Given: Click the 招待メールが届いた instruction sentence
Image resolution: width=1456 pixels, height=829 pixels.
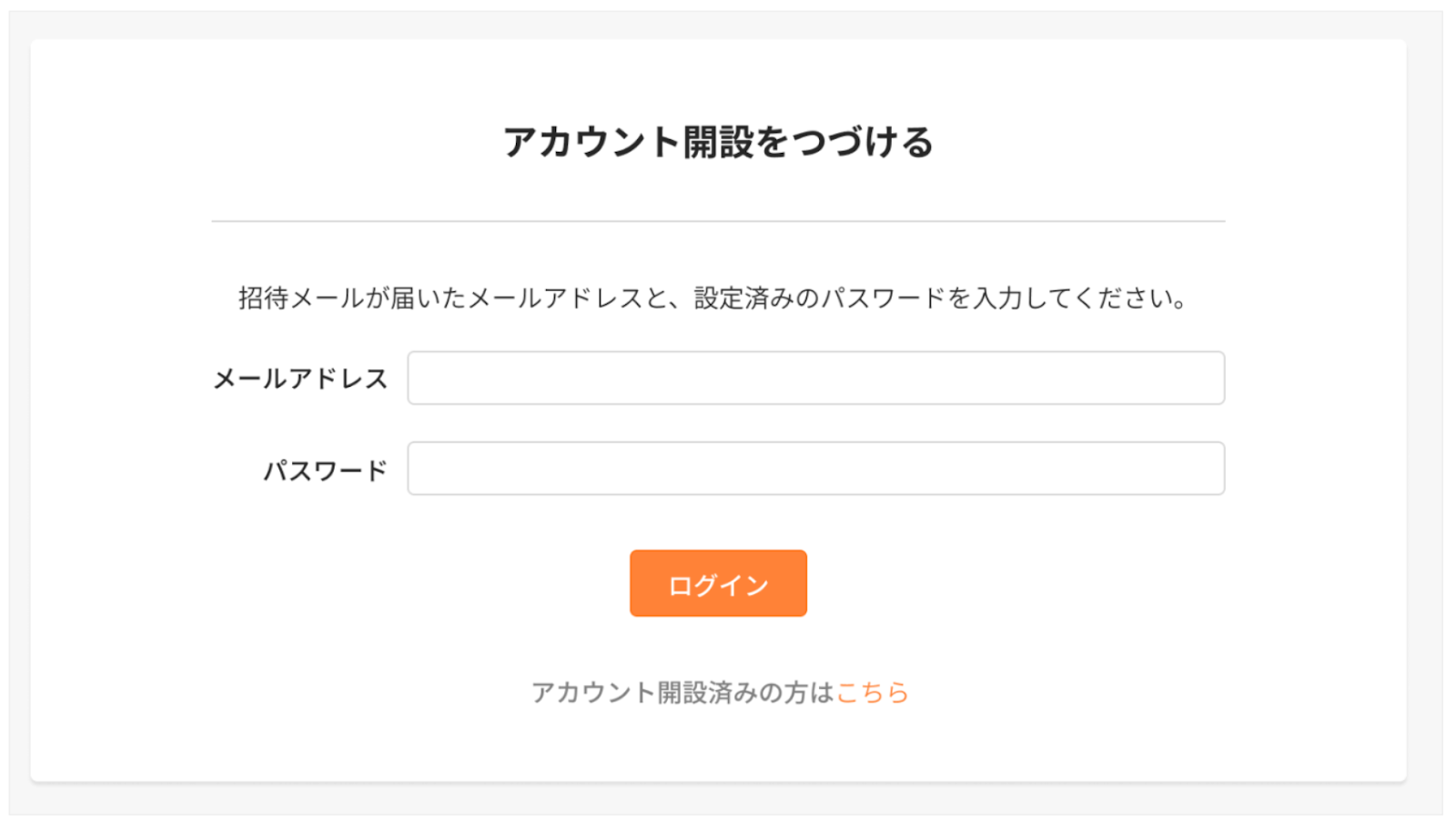Looking at the screenshot, I should coord(713,298).
